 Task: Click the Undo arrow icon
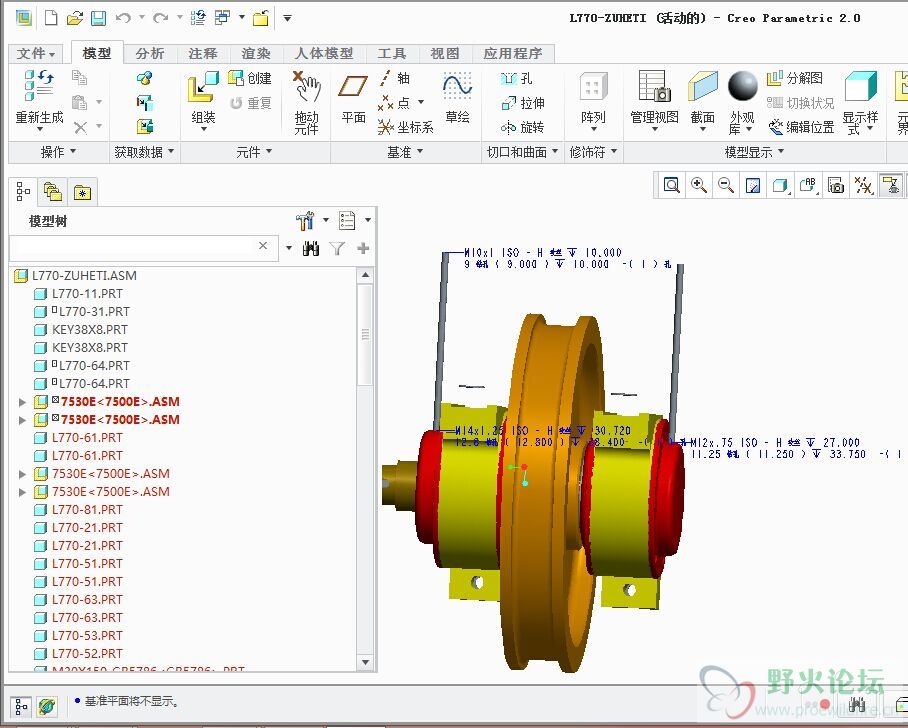tap(123, 19)
